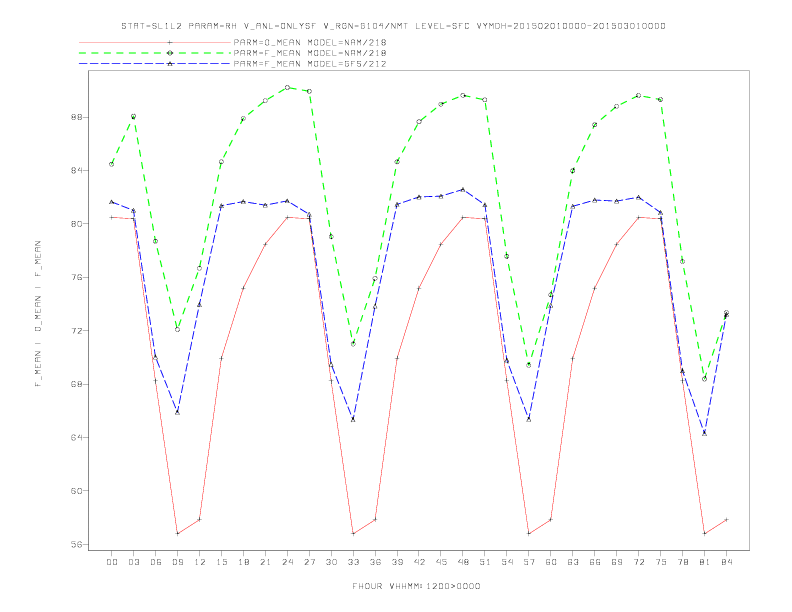Click x-axis forecast hour label 45
The image size is (792, 612).
click(x=441, y=562)
